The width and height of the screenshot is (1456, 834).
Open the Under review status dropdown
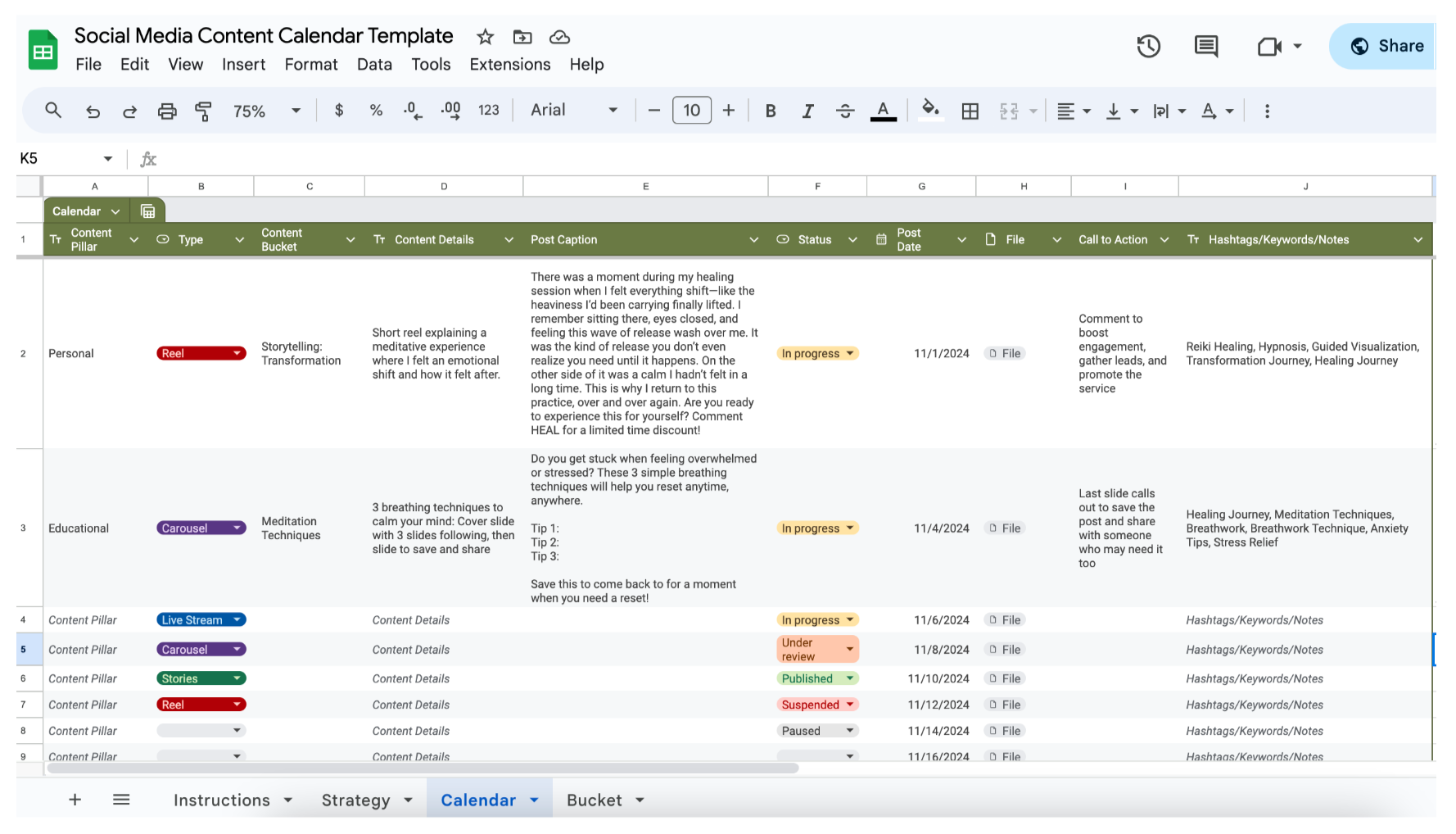(x=817, y=649)
